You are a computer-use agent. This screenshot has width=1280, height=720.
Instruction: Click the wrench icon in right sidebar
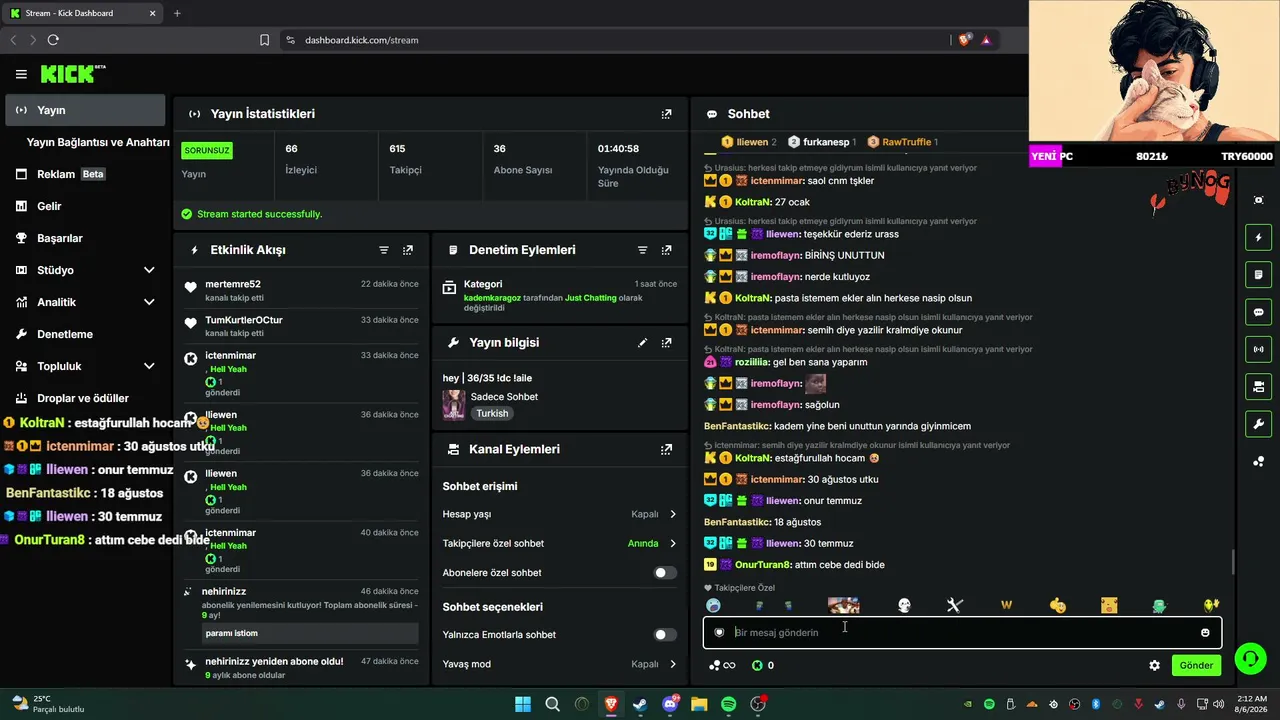(1258, 423)
